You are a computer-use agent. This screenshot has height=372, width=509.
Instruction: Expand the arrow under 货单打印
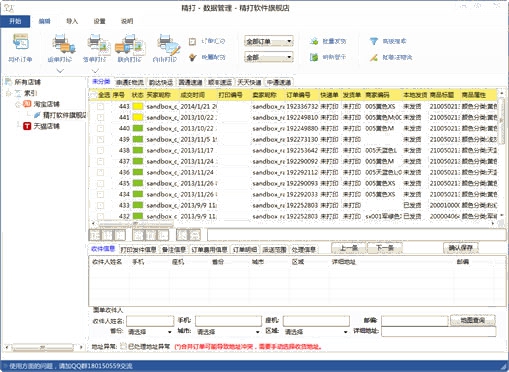[x=95, y=71]
